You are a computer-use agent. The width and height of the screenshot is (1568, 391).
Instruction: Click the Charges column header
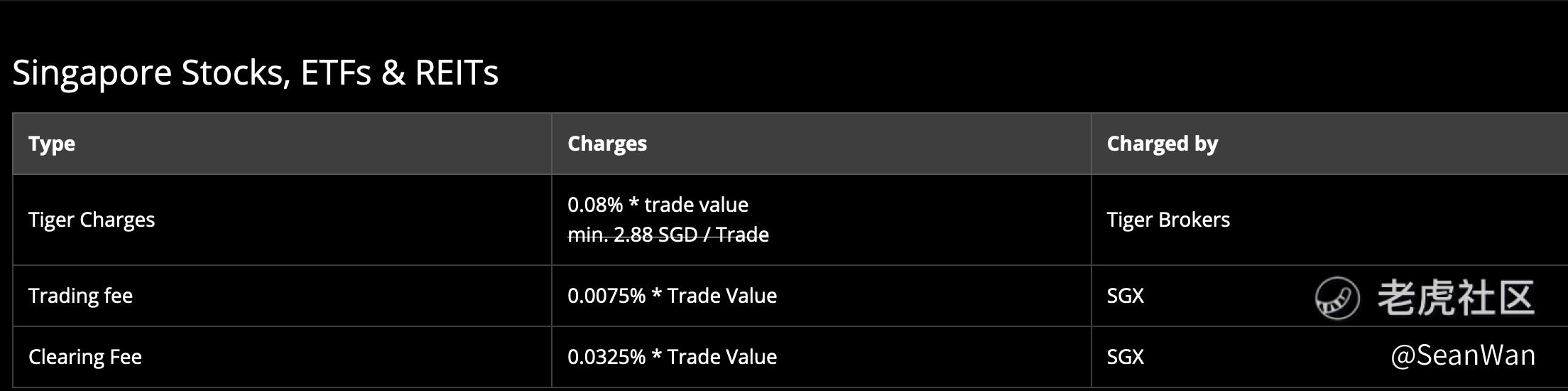[607, 144]
